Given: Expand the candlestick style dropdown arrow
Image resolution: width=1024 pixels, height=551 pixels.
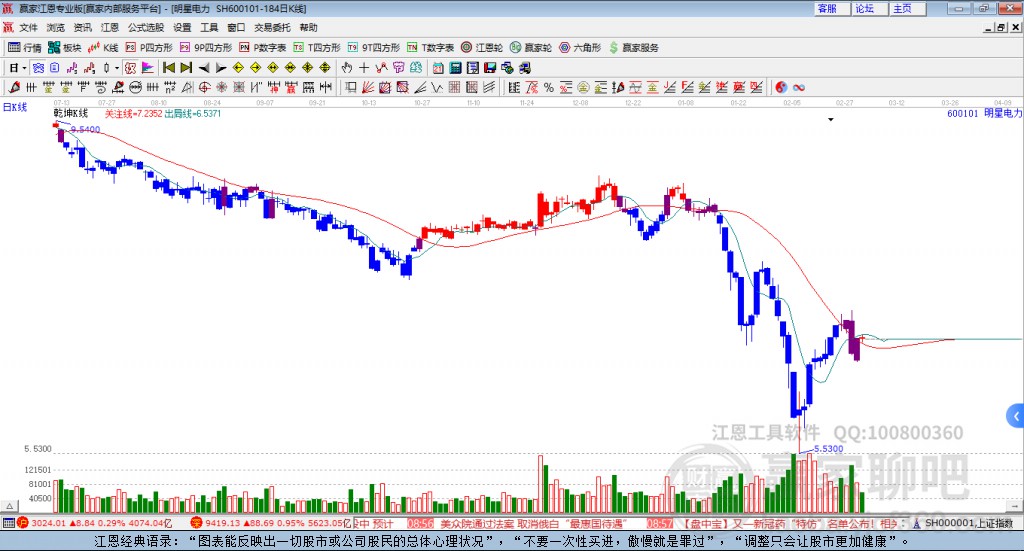Looking at the screenshot, I should pos(117,68).
